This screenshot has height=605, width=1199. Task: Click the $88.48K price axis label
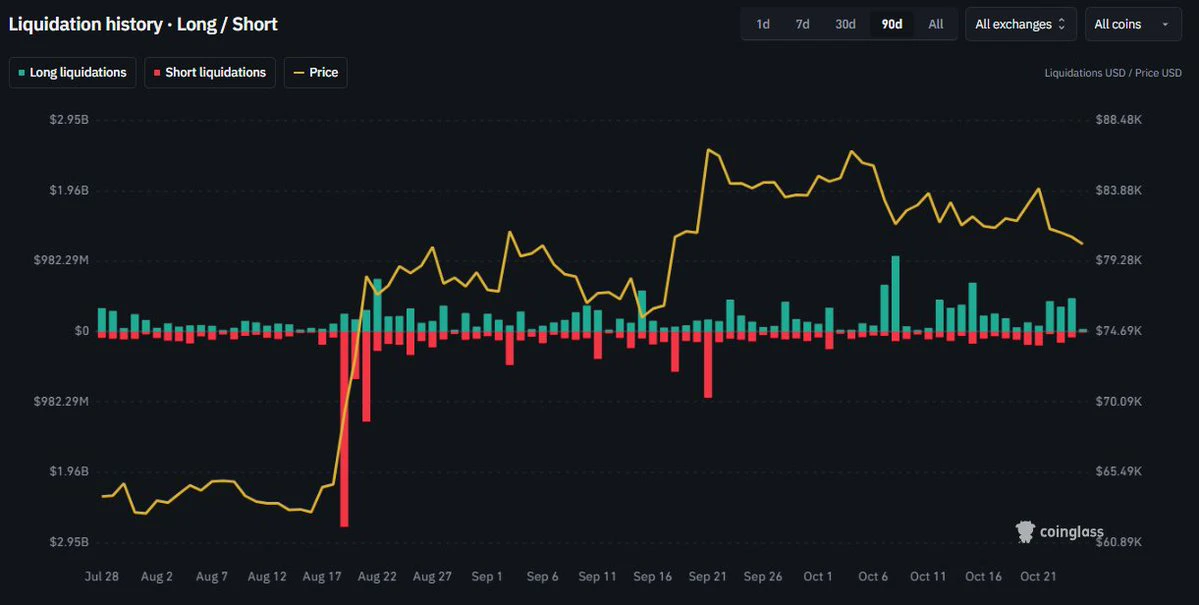tap(1119, 120)
